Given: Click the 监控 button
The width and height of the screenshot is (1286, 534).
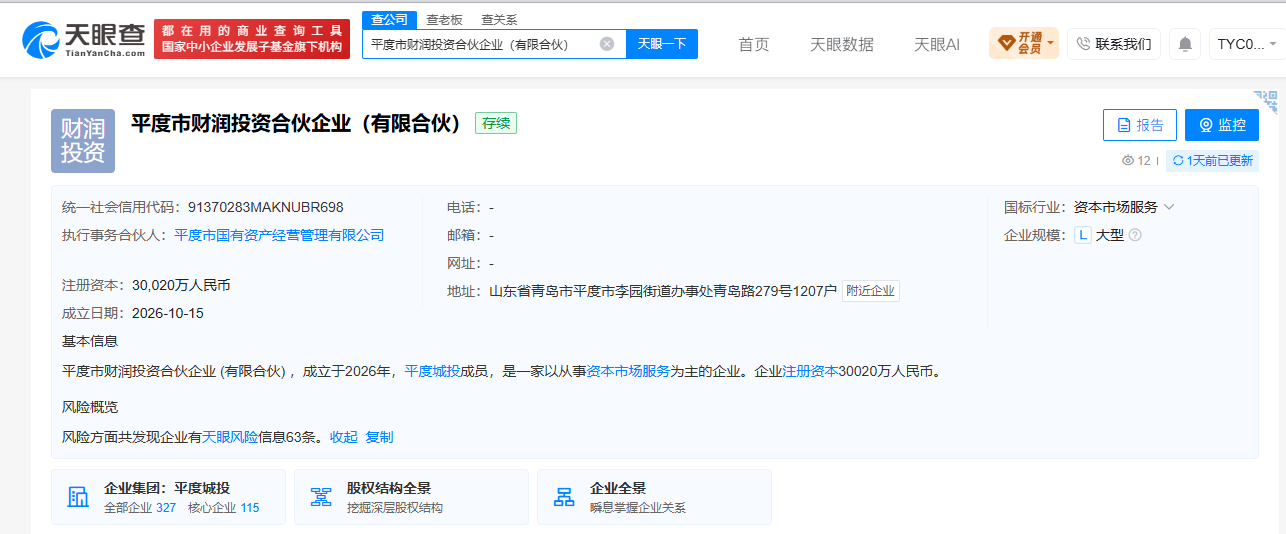Looking at the screenshot, I should coord(1222,125).
